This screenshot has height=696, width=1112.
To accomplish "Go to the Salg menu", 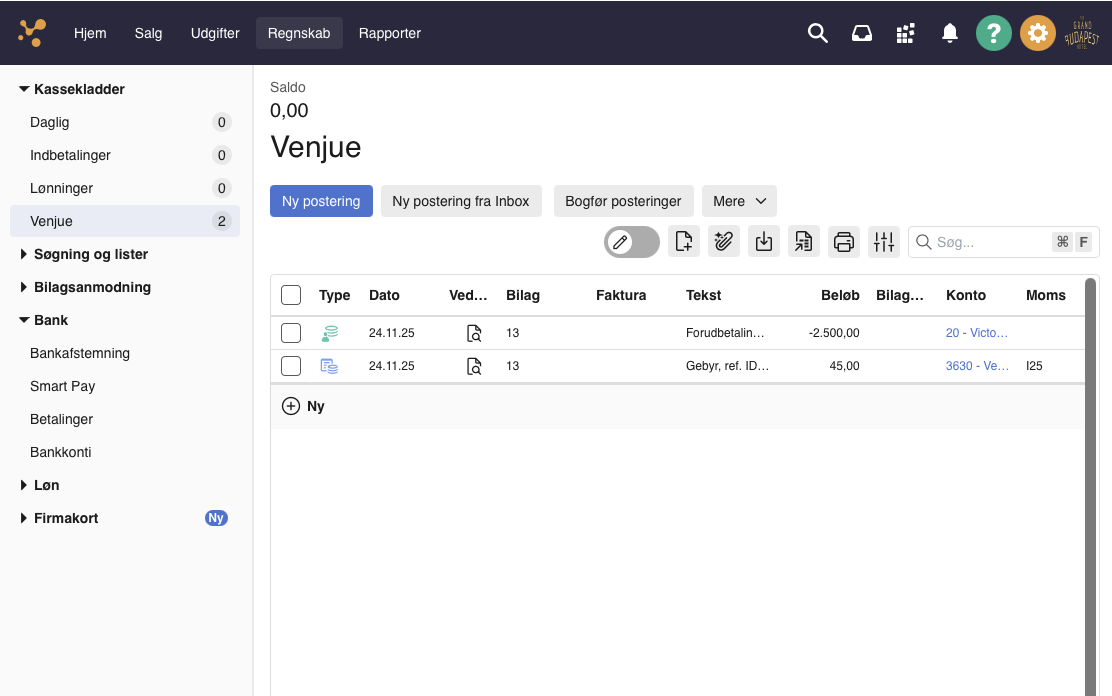I will point(148,33).
